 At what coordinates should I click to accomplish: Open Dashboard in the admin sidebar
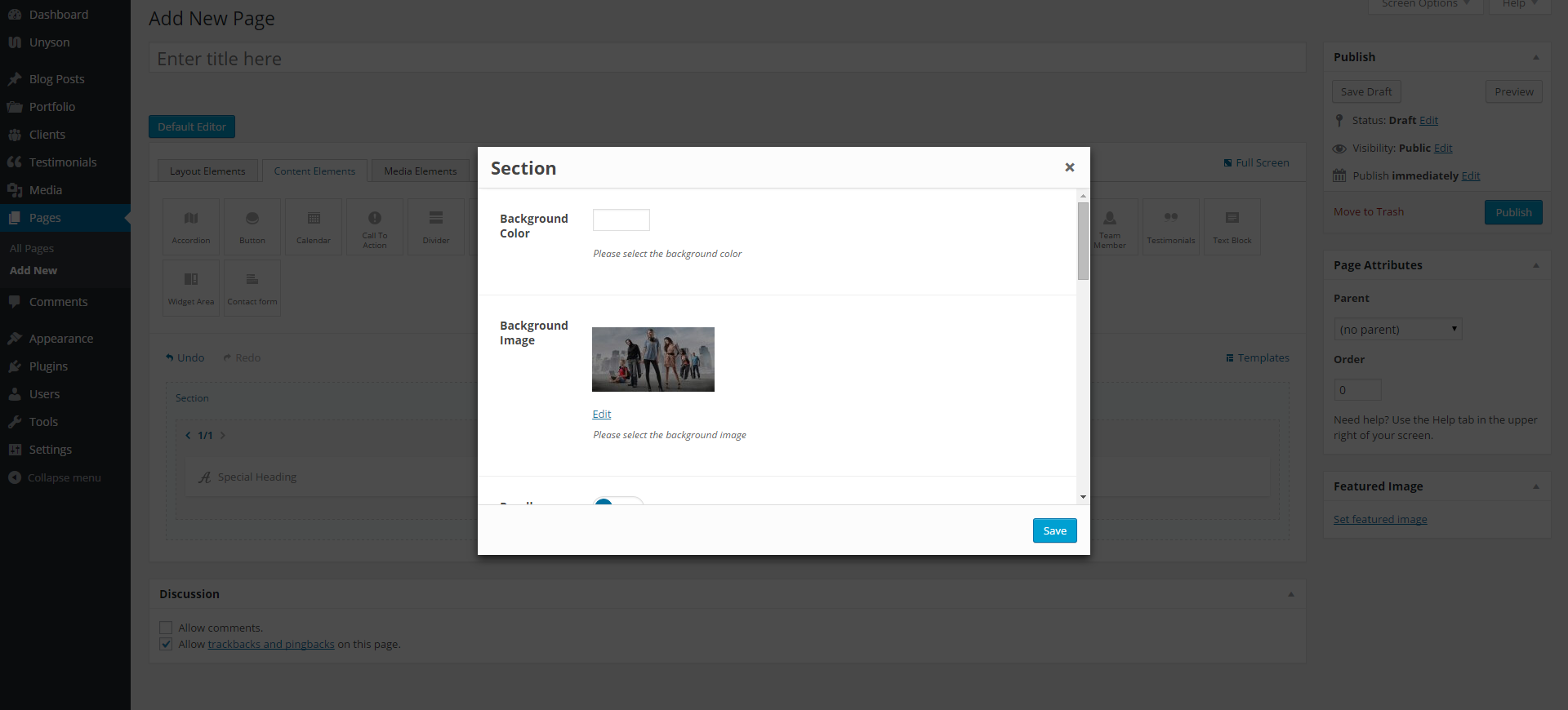pyautogui.click(x=65, y=14)
